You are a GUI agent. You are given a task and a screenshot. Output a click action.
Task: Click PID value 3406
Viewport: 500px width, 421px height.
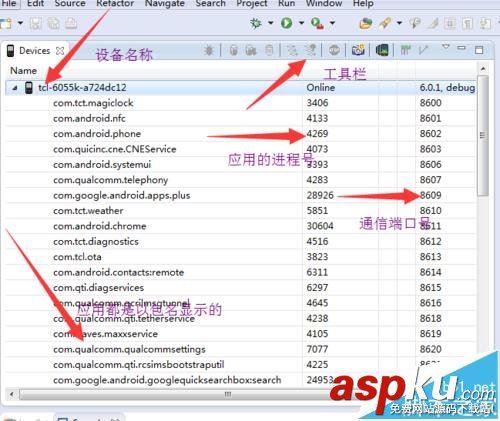[317, 103]
